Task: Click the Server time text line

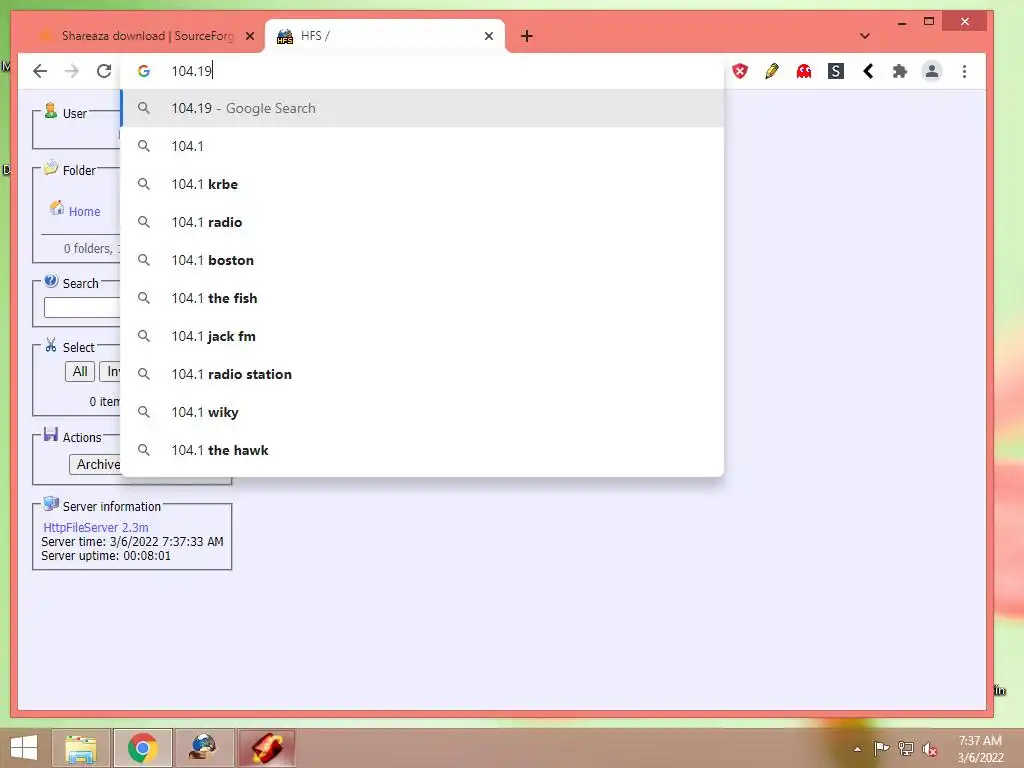Action: coord(133,541)
